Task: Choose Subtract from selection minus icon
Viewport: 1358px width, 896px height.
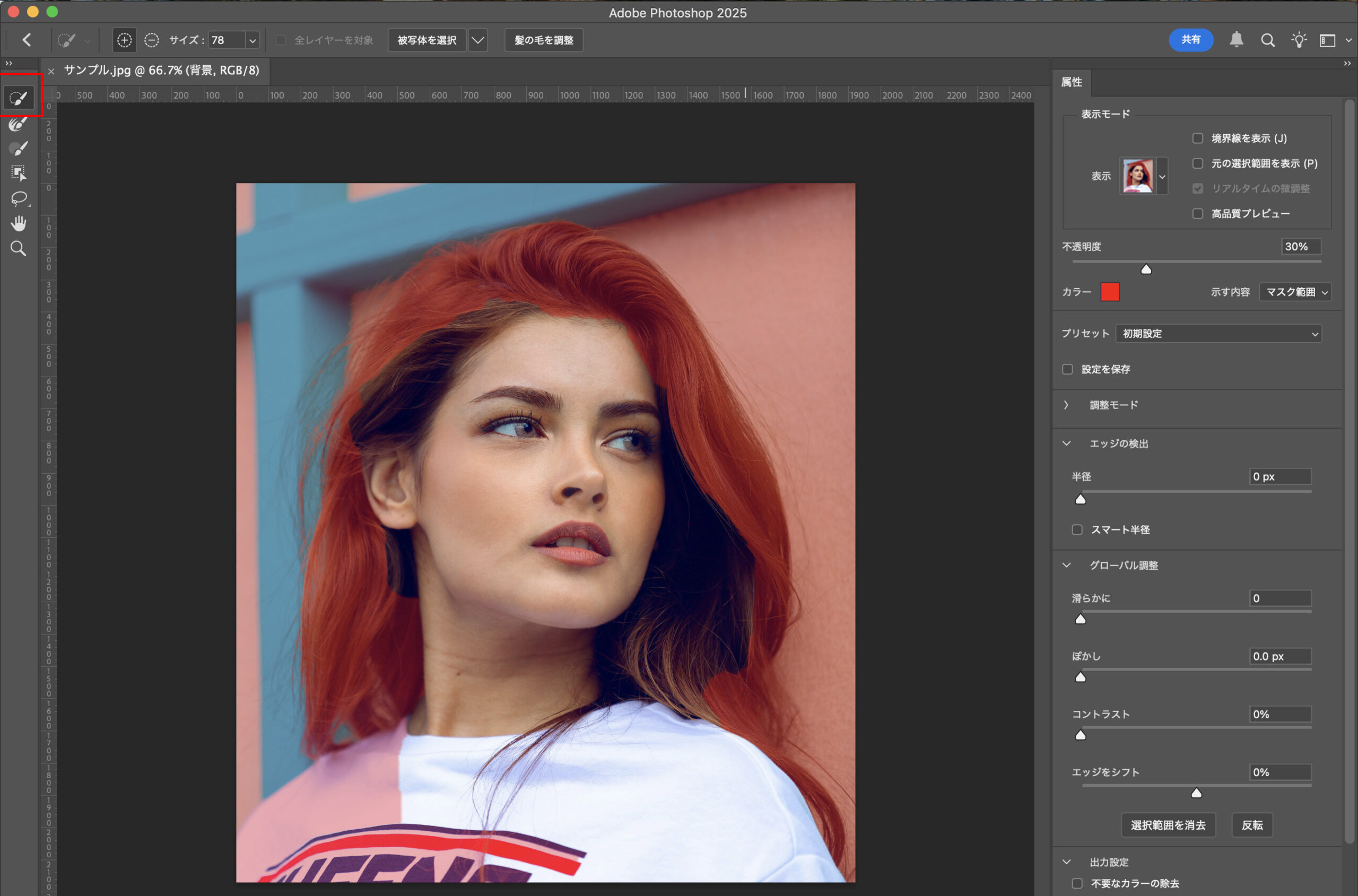Action: 151,40
